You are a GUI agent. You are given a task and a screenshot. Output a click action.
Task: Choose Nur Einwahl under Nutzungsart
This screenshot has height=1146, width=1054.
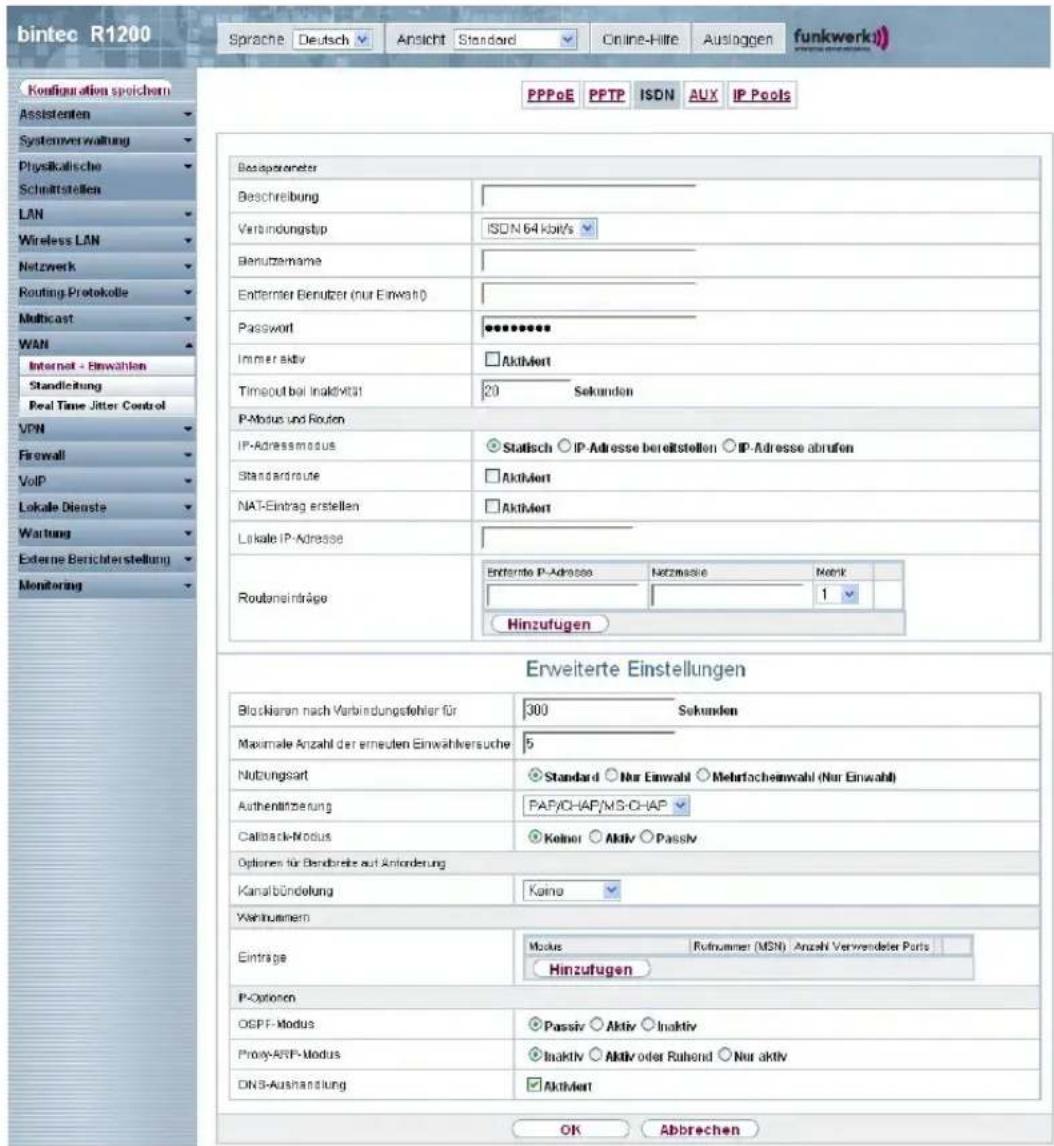pos(611,775)
